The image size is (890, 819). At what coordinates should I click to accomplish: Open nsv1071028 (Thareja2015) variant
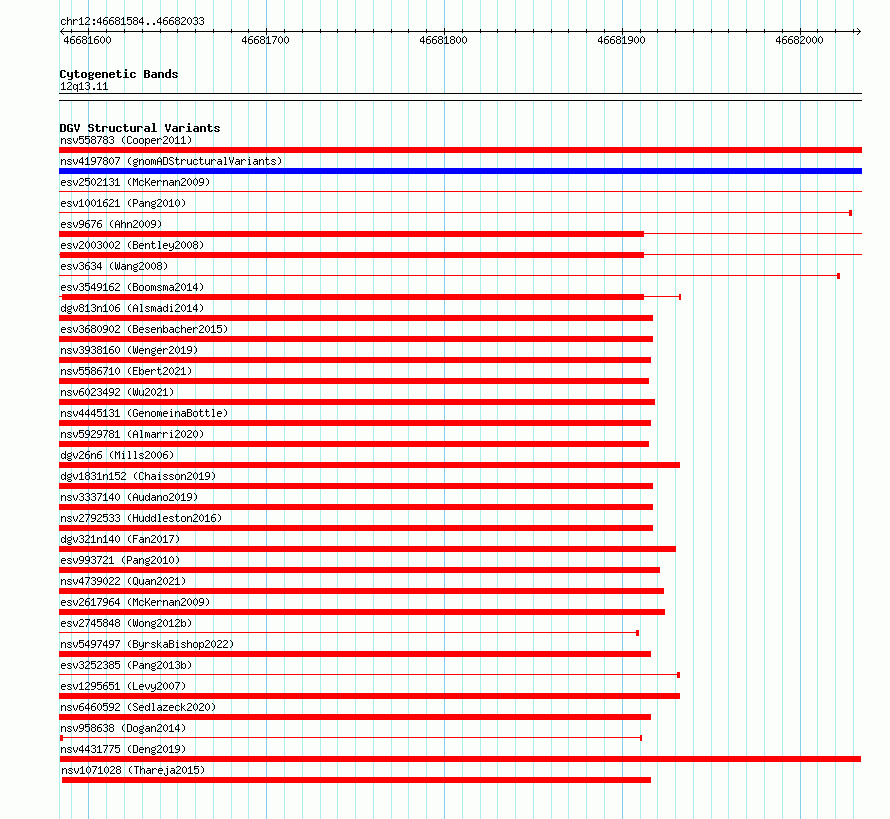click(x=133, y=770)
